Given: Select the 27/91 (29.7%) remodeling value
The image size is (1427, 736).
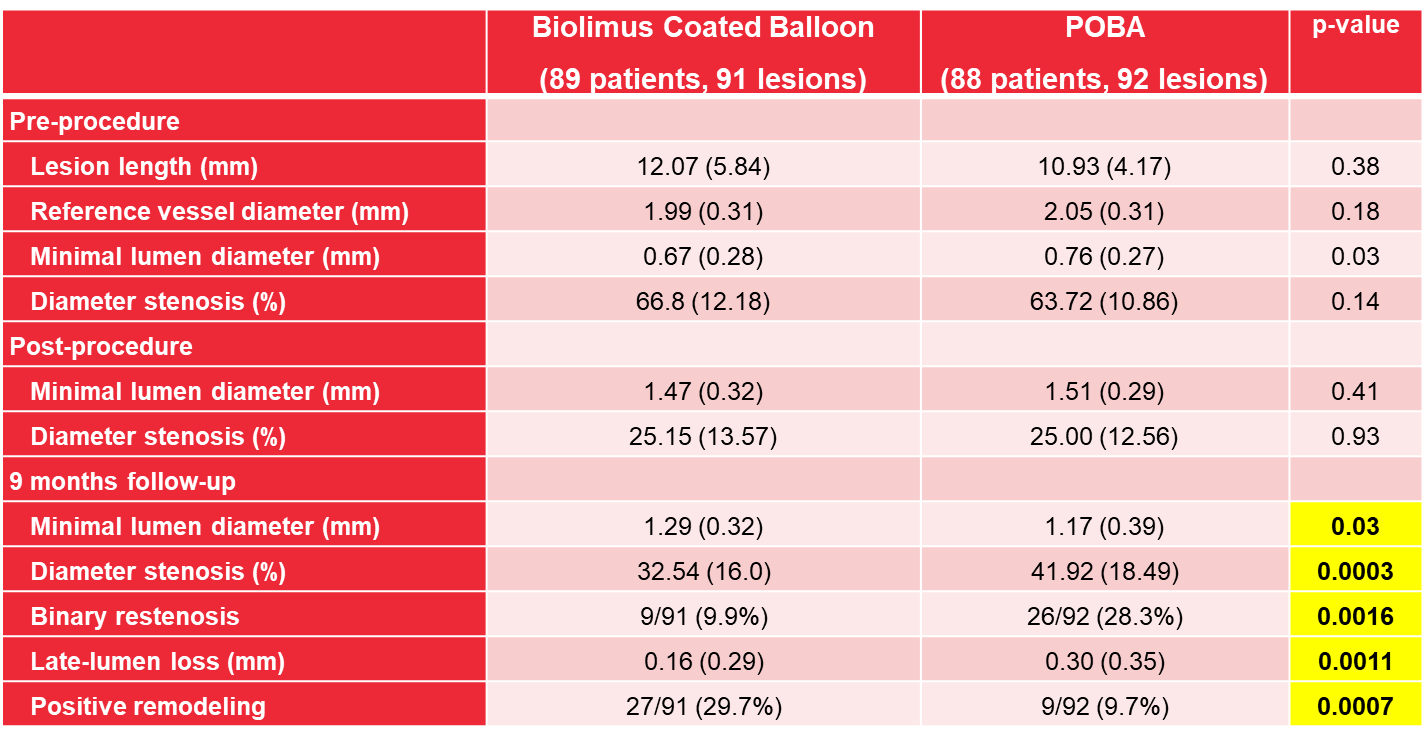Looking at the screenshot, I should click(x=703, y=706).
